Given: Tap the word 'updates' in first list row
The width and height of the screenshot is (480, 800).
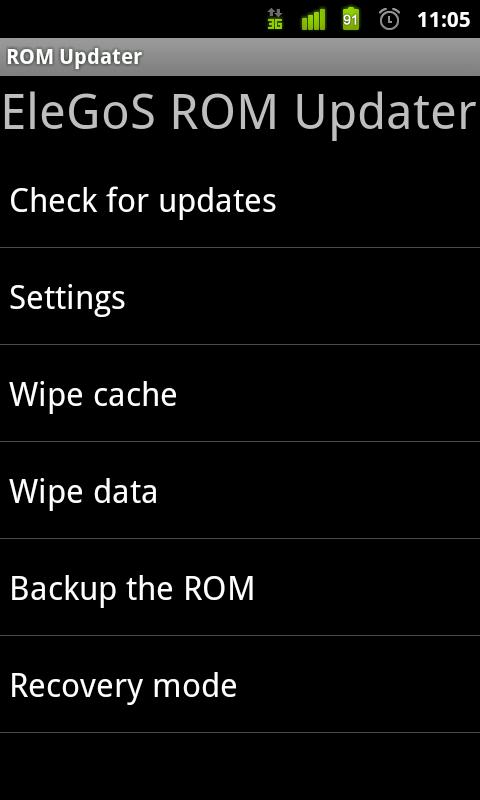Looking at the screenshot, I should coord(217,202).
